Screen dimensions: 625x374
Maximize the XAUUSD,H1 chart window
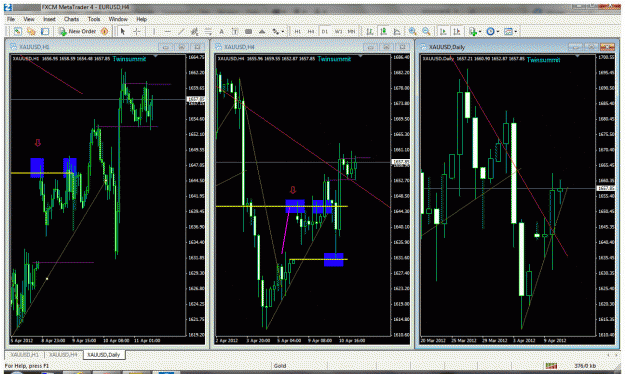(x=182, y=47)
